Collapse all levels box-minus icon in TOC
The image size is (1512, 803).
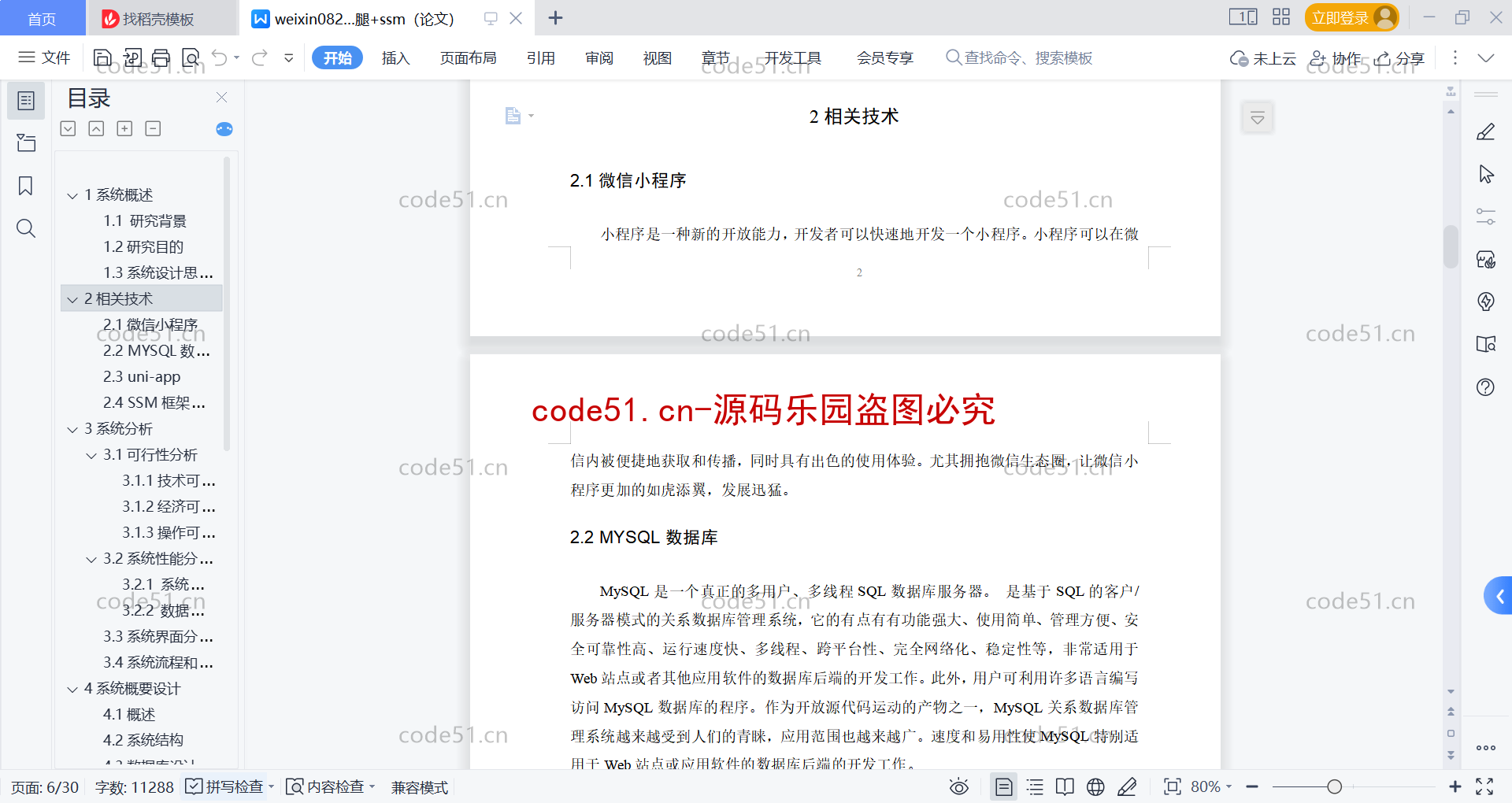tap(153, 128)
